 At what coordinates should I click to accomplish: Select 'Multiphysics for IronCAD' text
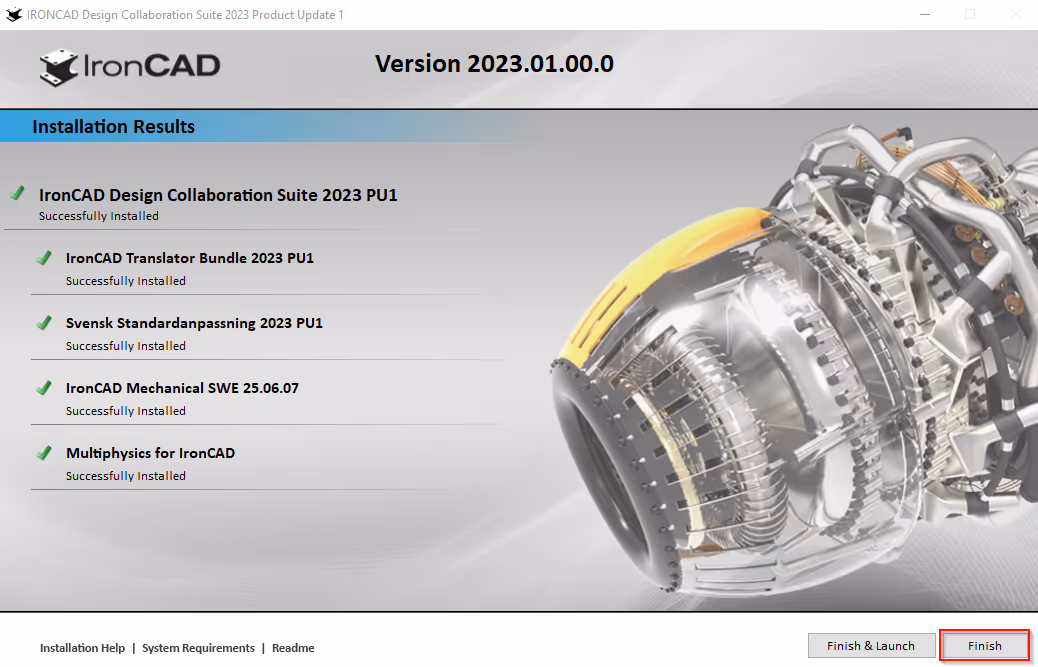[150, 453]
